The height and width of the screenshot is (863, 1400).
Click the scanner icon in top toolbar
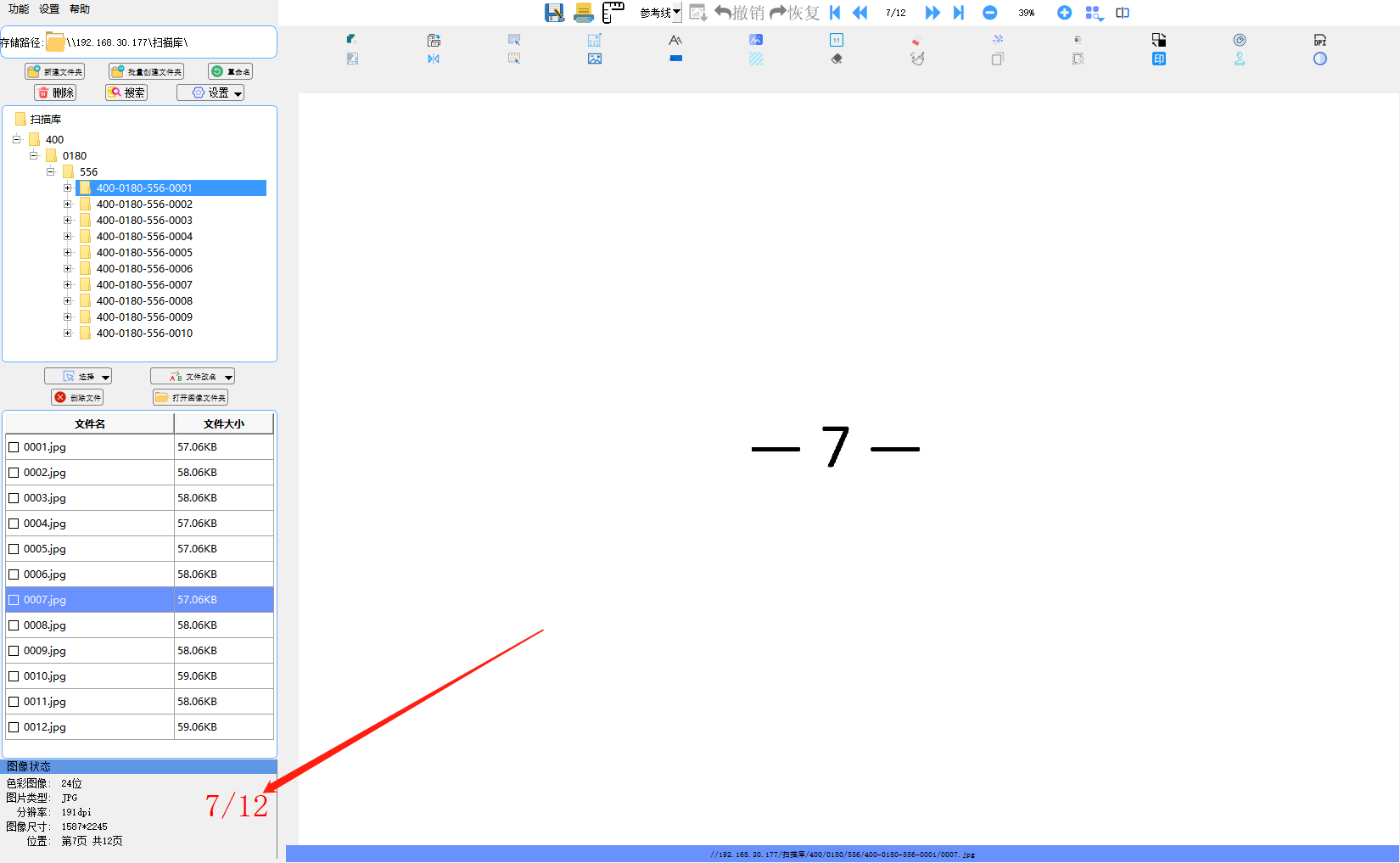[584, 13]
